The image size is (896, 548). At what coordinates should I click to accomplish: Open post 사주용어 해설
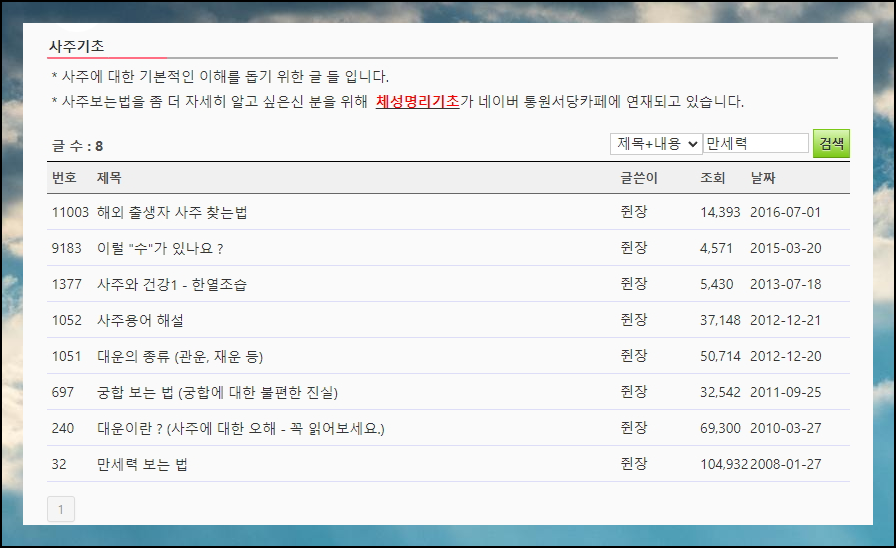pos(140,321)
